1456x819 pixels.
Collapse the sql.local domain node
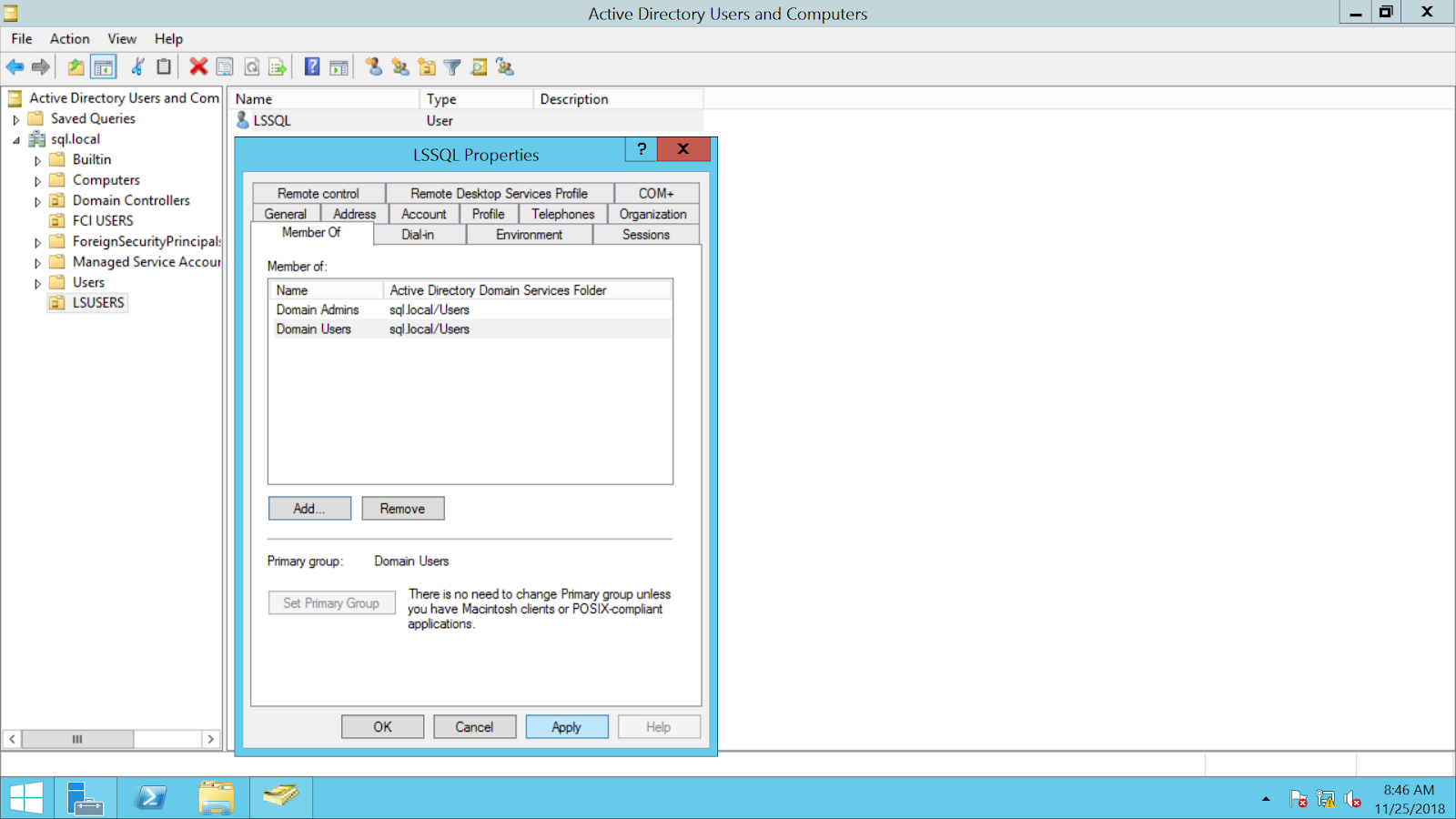point(15,138)
